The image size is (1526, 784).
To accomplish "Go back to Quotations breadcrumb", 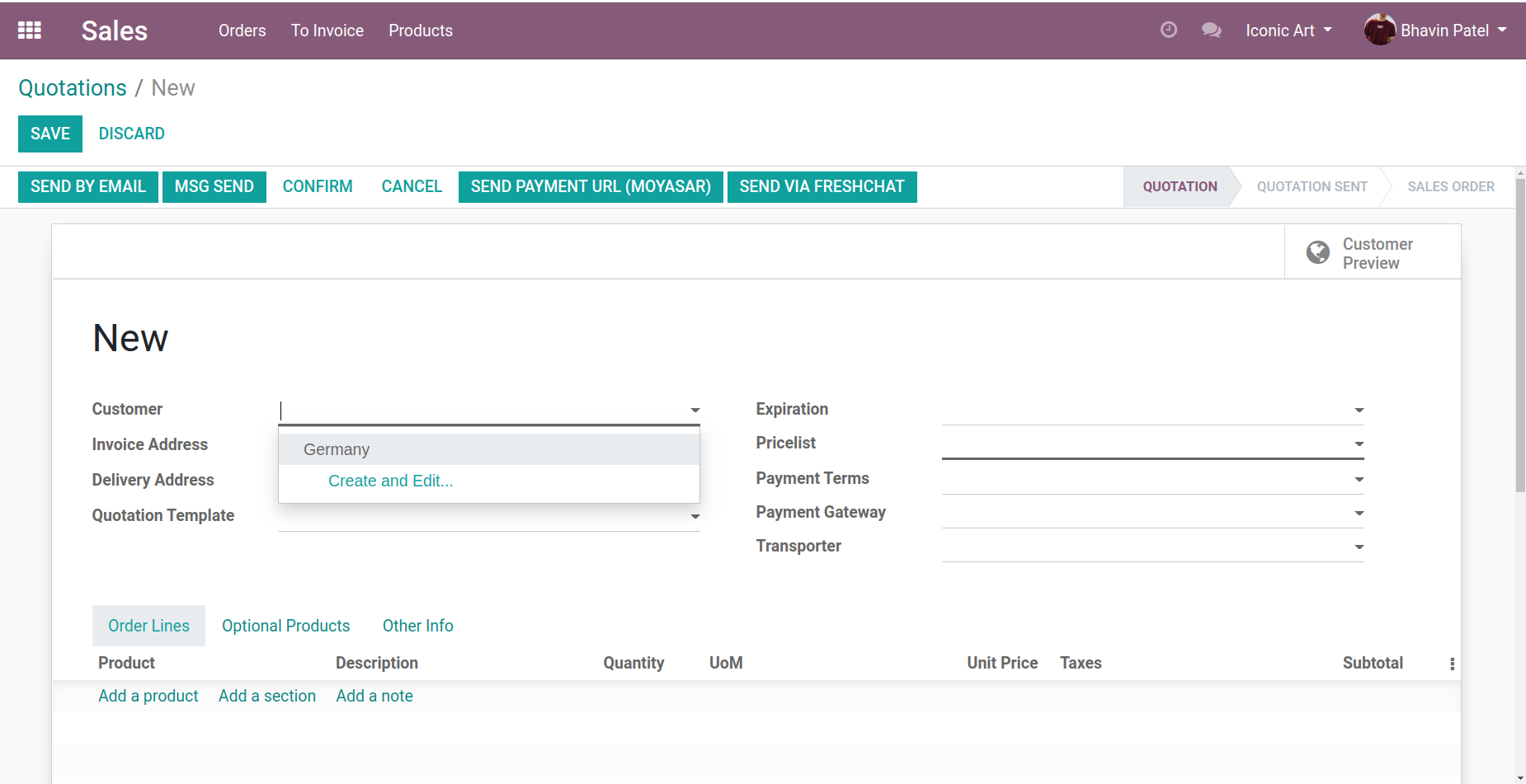I will point(73,88).
